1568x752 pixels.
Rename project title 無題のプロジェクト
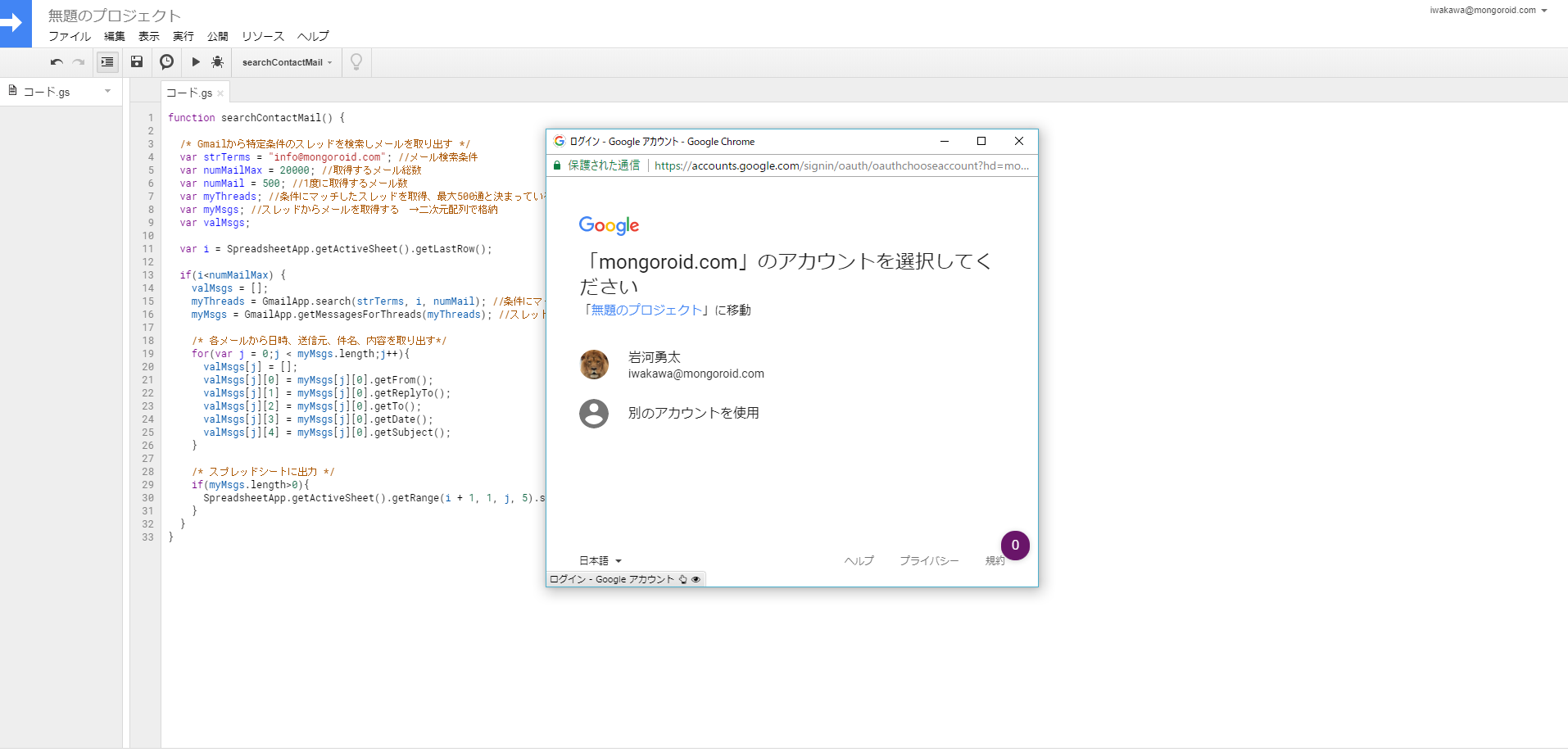[x=114, y=16]
